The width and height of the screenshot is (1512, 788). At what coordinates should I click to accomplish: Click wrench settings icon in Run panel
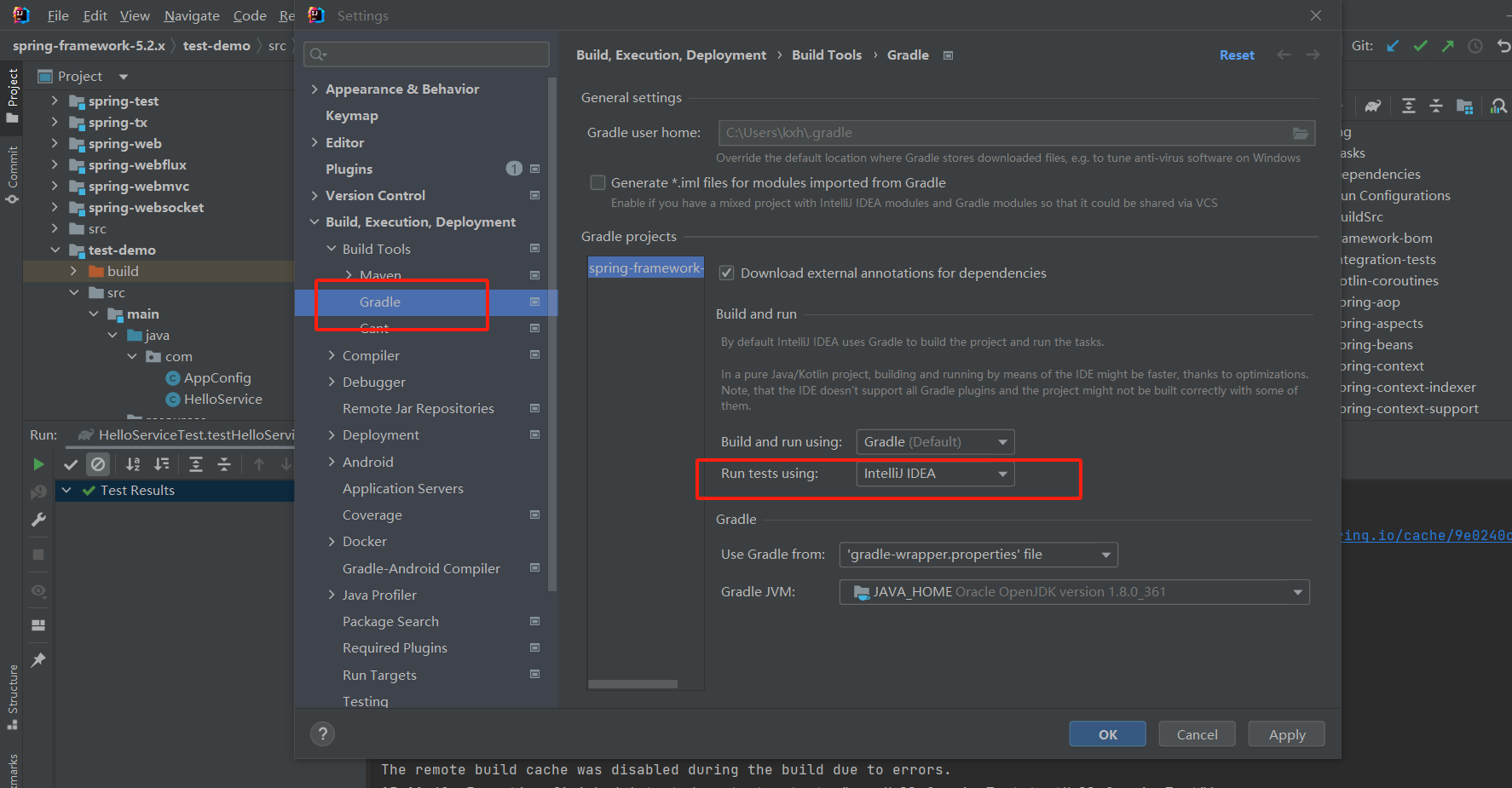click(38, 520)
